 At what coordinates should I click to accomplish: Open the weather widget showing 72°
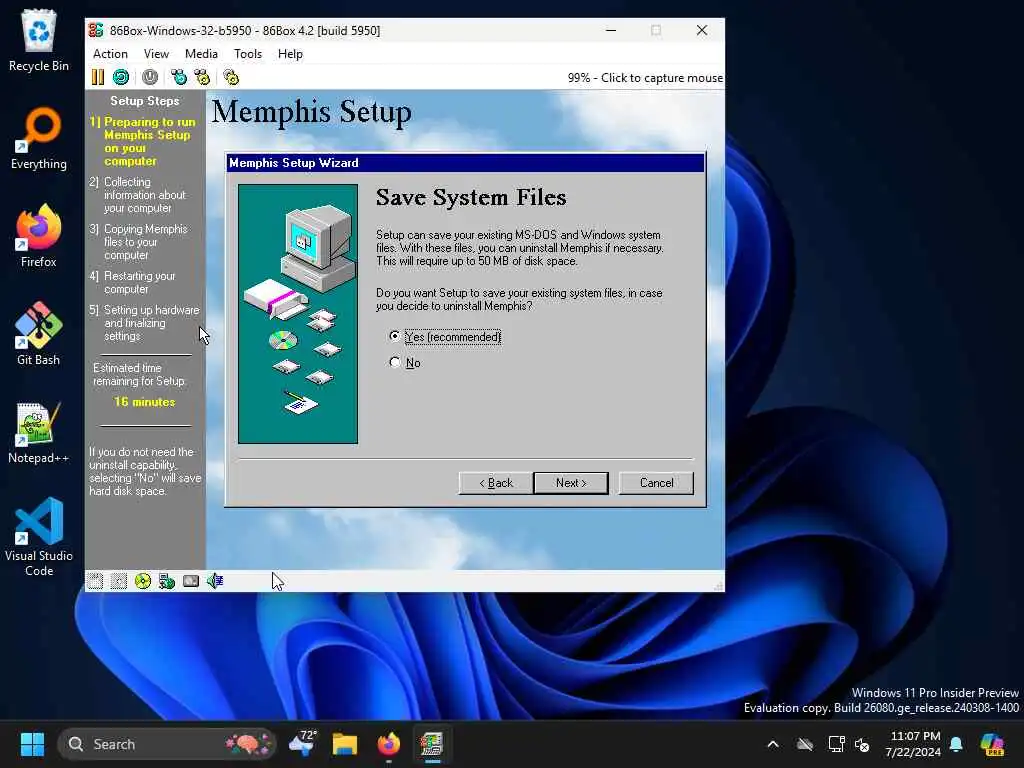tap(303, 744)
